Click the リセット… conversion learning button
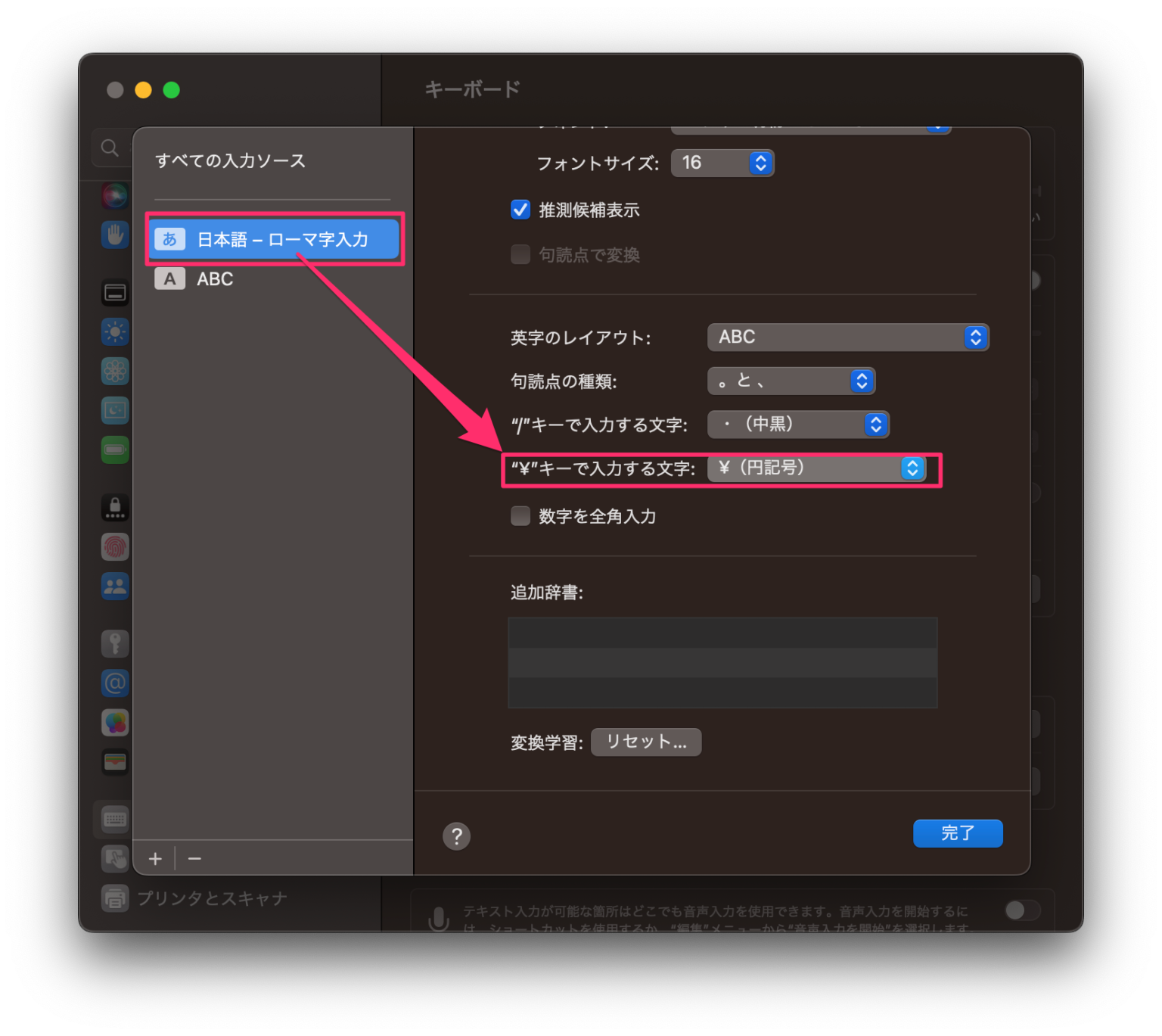This screenshot has width=1162, height=1036. (645, 742)
